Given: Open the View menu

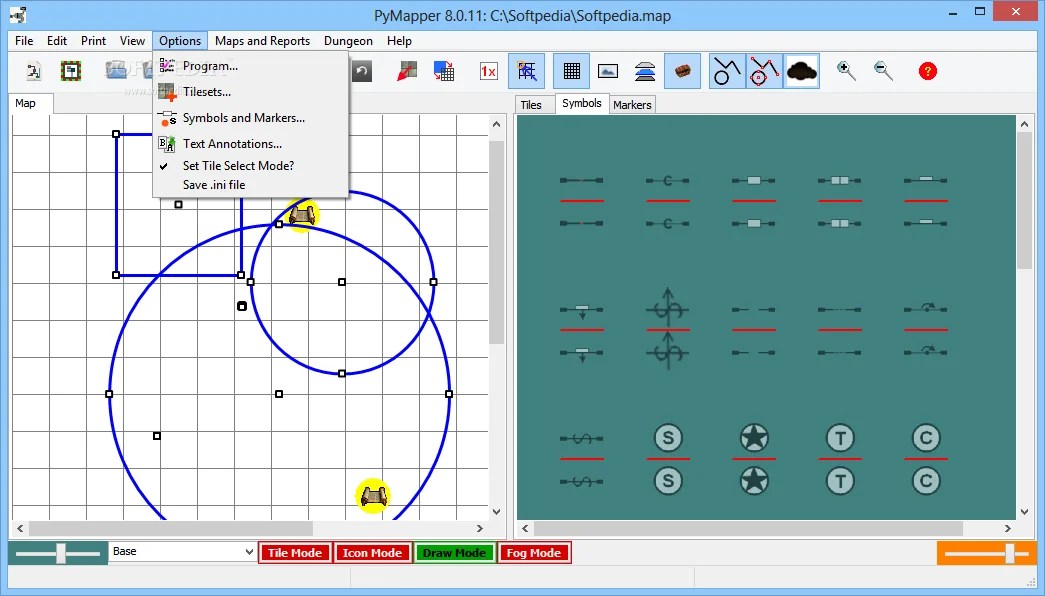Looking at the screenshot, I should point(132,41).
